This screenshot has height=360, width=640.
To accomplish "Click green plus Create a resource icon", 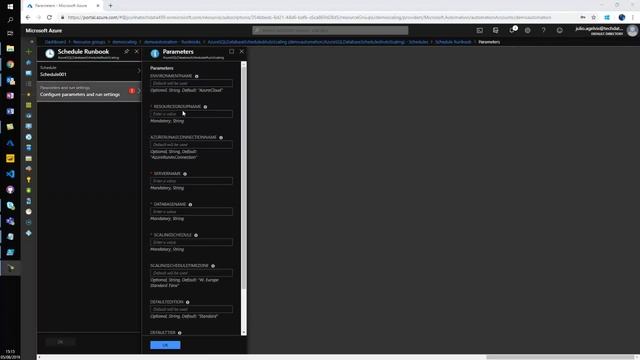I will (29, 52).
